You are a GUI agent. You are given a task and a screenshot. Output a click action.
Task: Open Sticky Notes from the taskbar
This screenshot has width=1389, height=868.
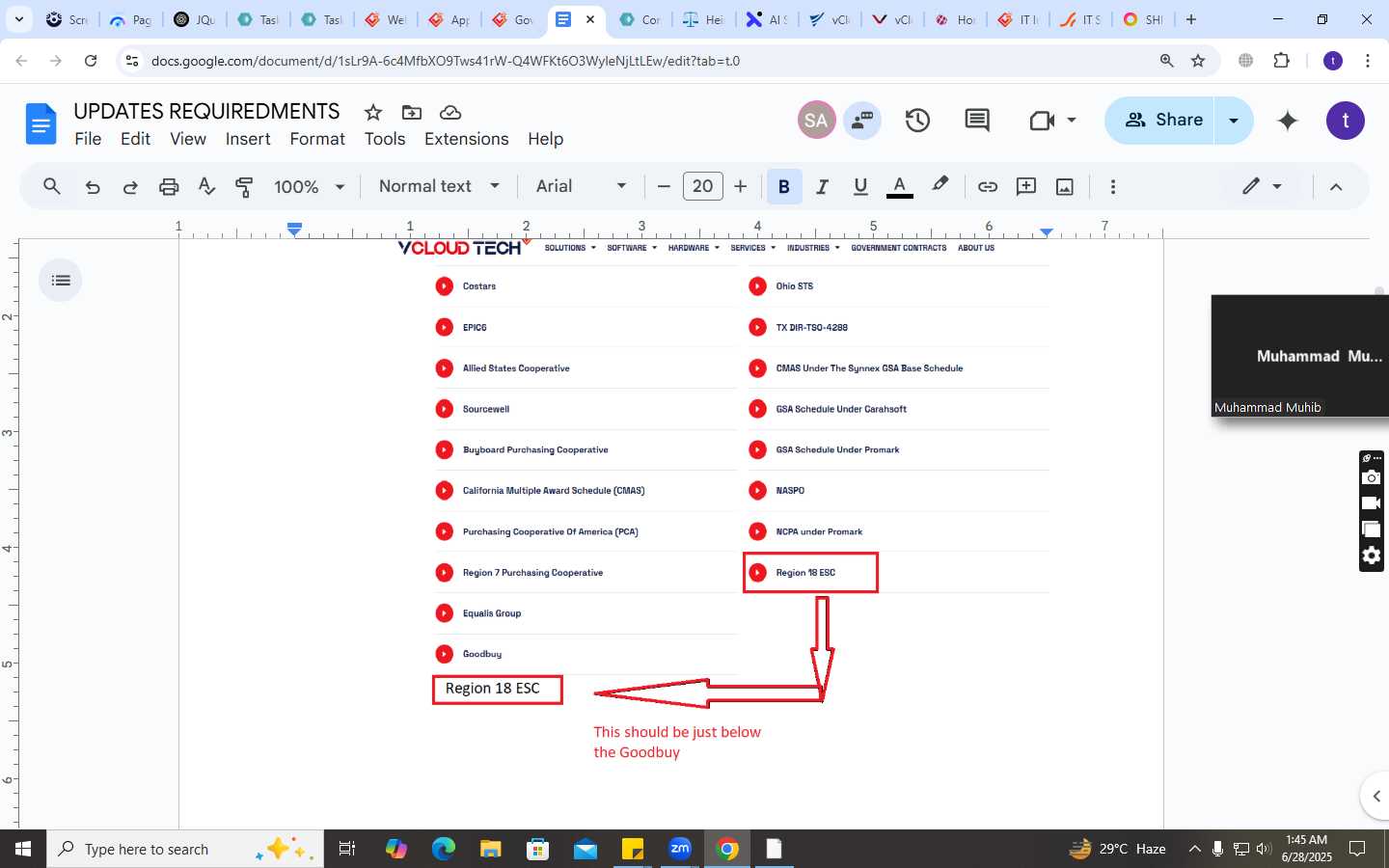(633, 849)
